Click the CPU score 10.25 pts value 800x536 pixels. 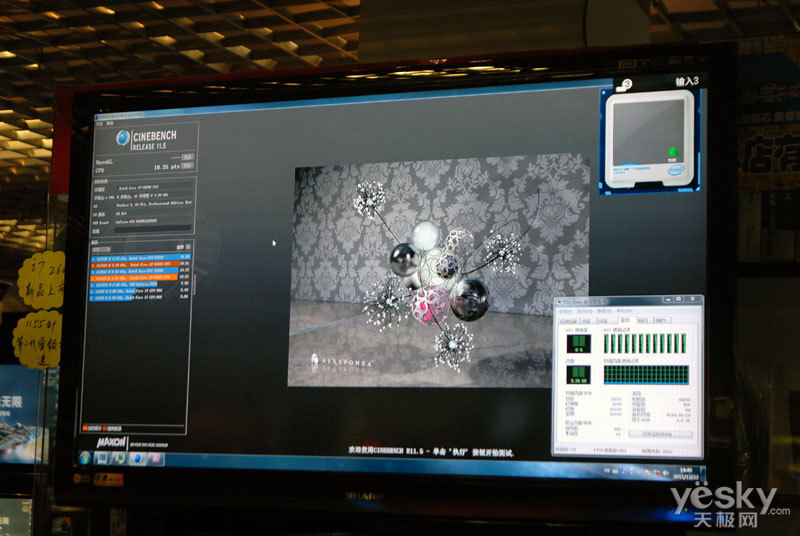(166, 167)
